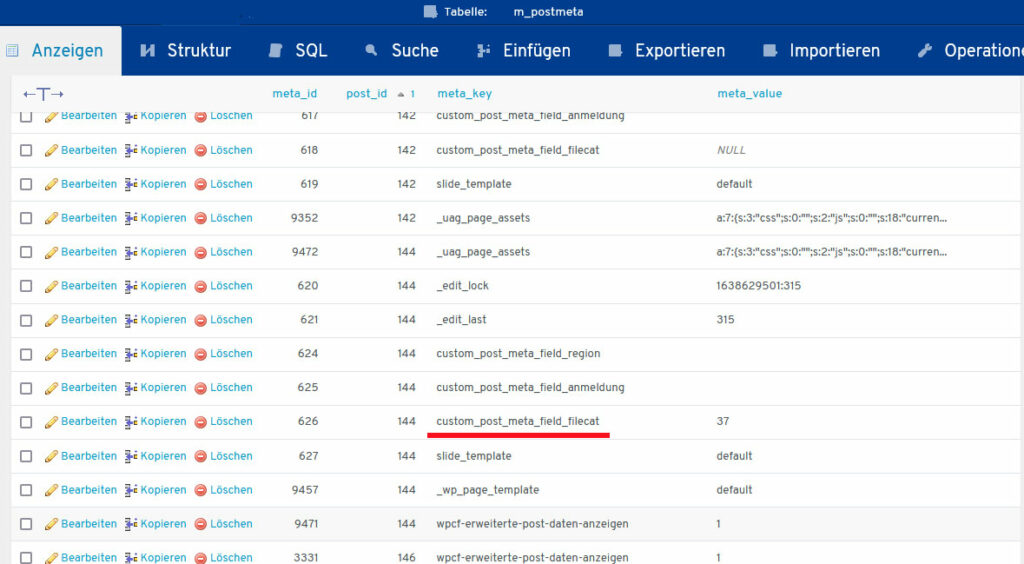Go to the Suche tab
This screenshot has height=564, width=1024.
pos(402,51)
